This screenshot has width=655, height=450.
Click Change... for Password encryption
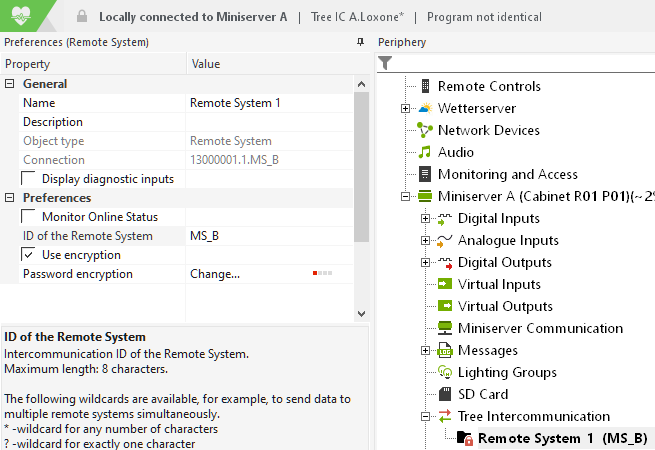point(215,274)
